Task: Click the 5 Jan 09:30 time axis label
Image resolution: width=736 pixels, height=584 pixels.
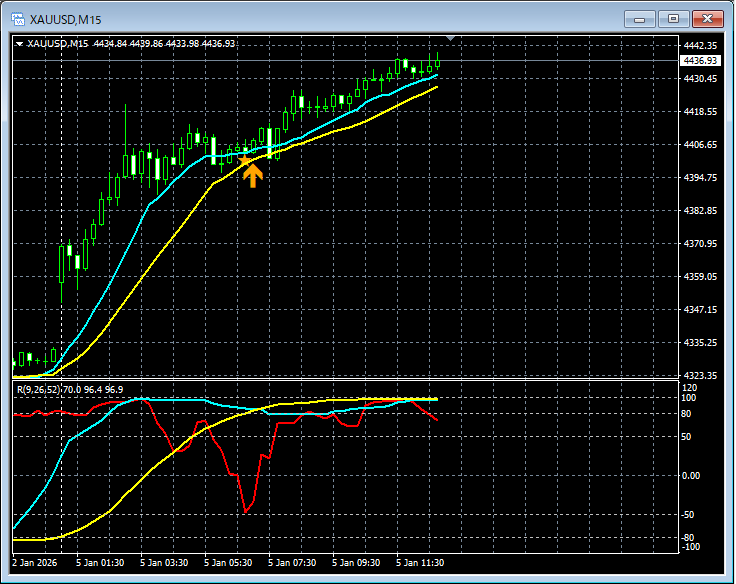Action: click(356, 563)
